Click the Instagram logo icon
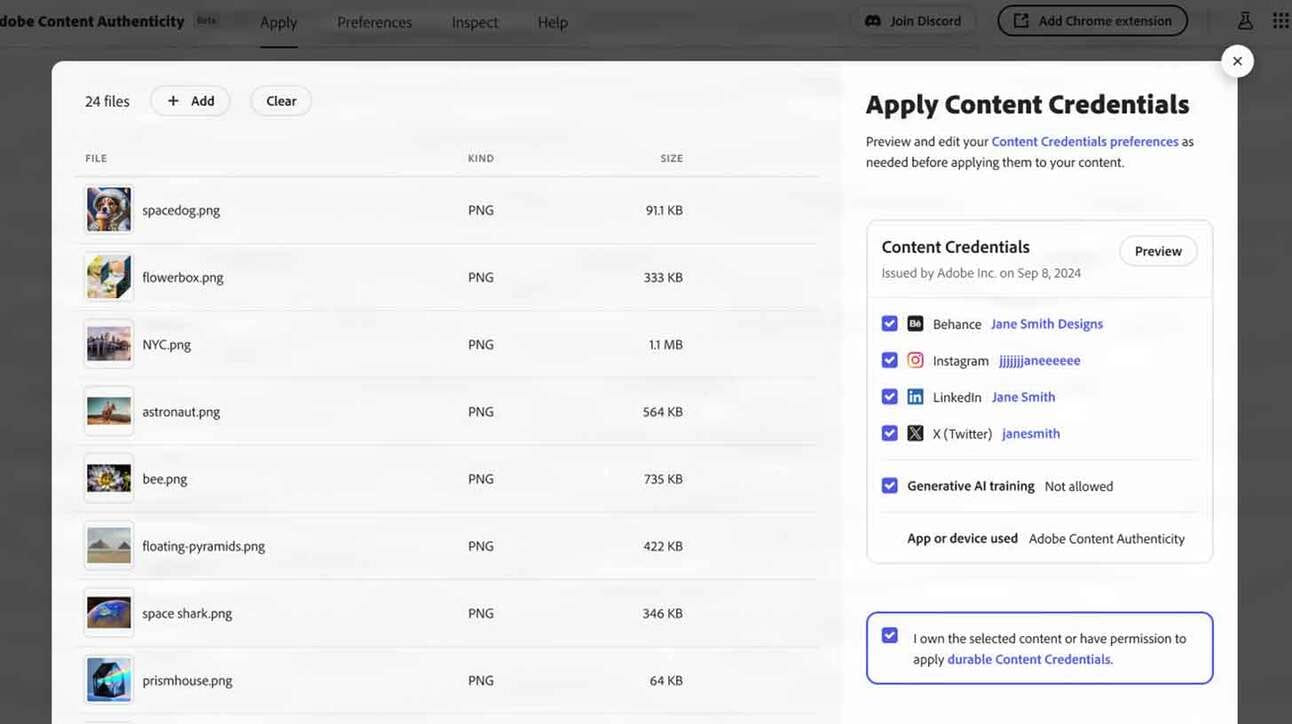Viewport: 1292px width, 724px height. 915,360
